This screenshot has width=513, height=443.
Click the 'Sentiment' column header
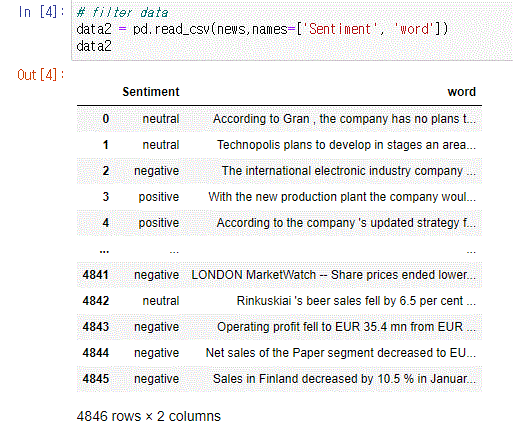pos(151,92)
